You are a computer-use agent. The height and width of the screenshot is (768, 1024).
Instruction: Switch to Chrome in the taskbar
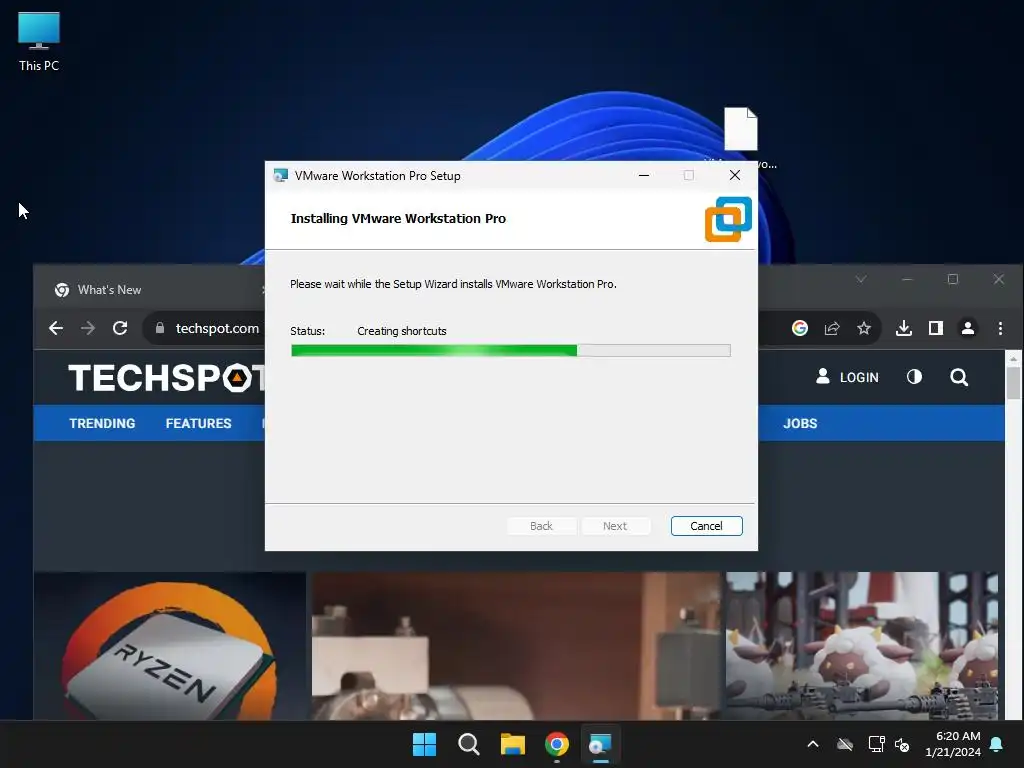point(557,744)
